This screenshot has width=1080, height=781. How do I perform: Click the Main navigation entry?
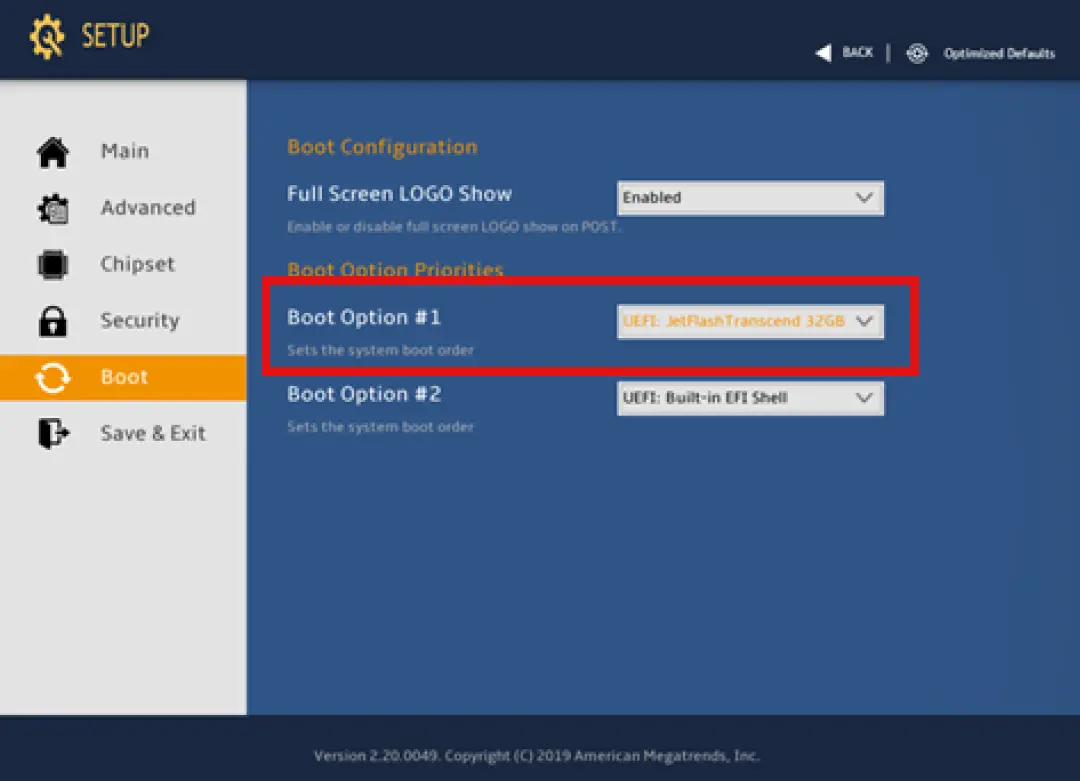pos(124,151)
